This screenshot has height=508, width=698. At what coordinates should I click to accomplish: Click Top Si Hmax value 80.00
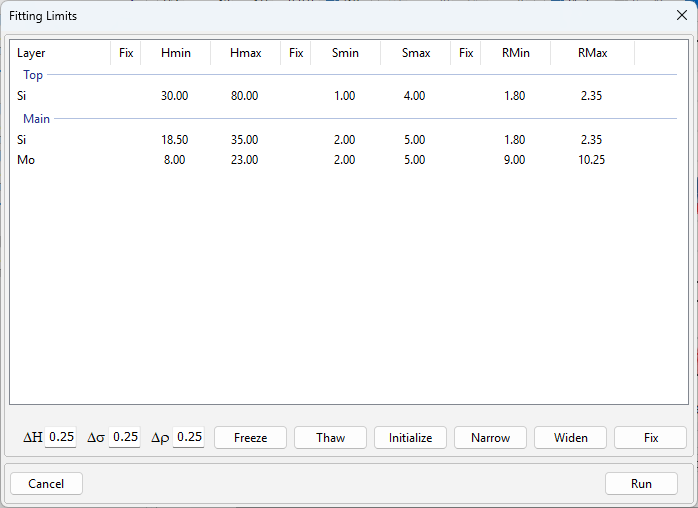(244, 96)
